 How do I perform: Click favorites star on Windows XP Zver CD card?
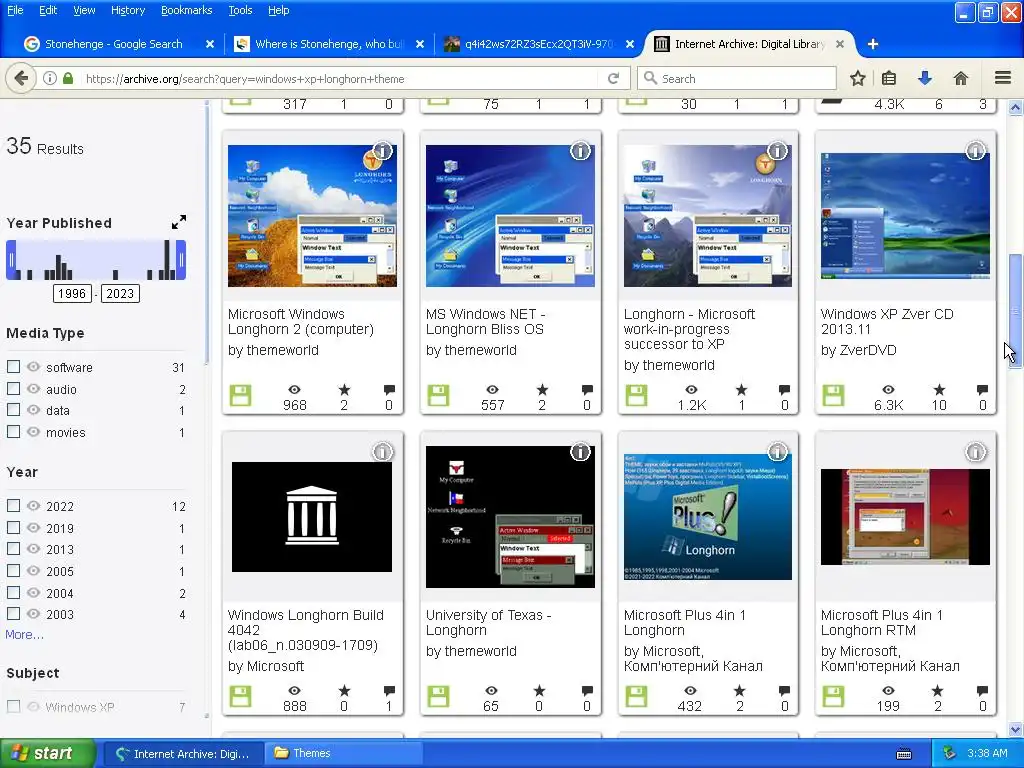pos(938,390)
